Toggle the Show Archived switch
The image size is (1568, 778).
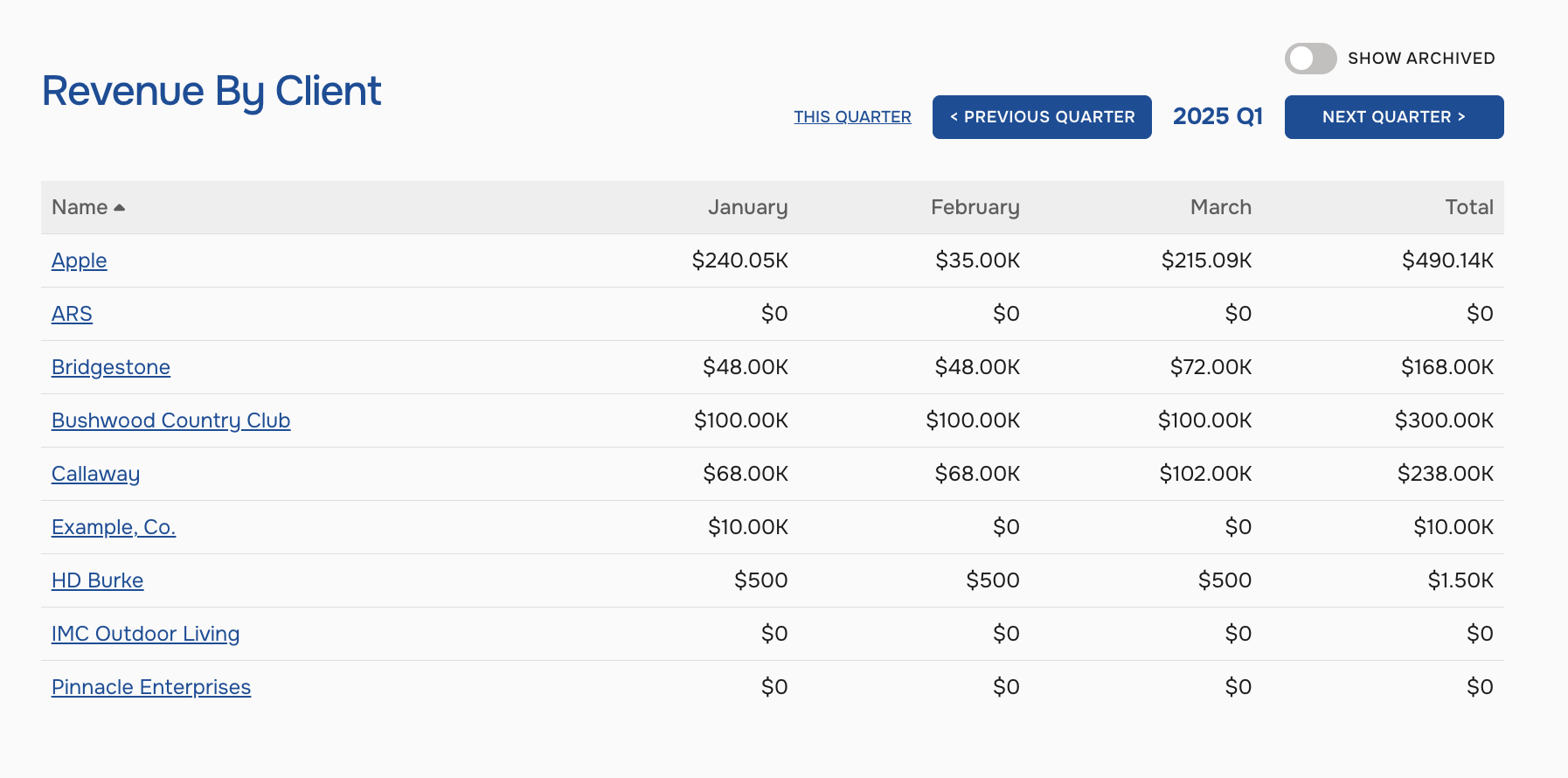[1310, 59]
